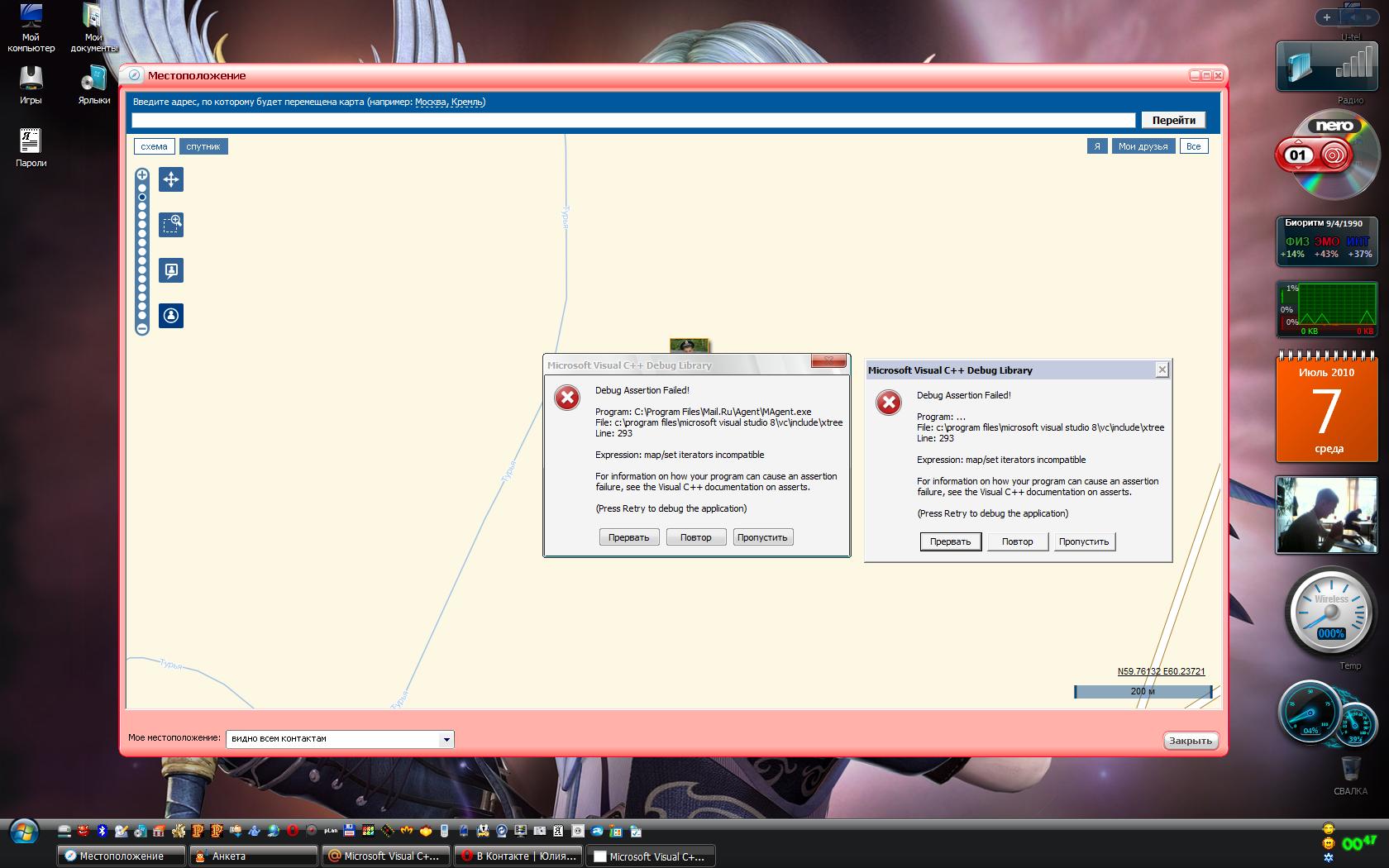Click the Перейти button
The width and height of the screenshot is (1389, 868).
[1173, 121]
